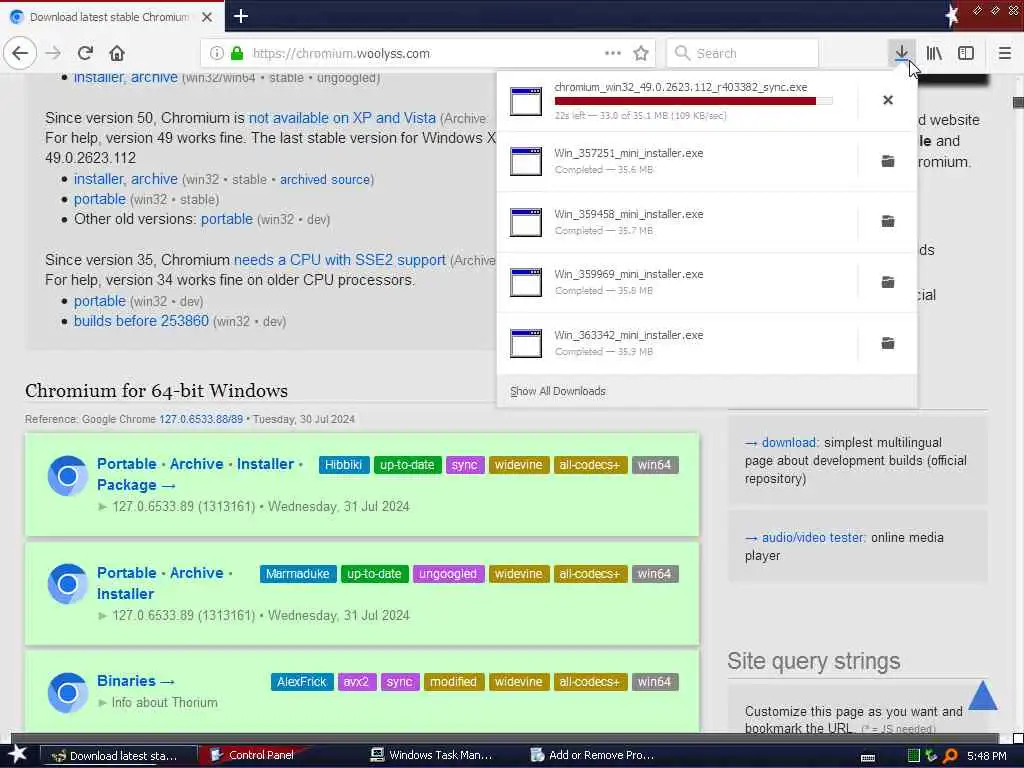The width and height of the screenshot is (1024, 768).
Task: Click the green padlock security icon
Action: coord(237,54)
